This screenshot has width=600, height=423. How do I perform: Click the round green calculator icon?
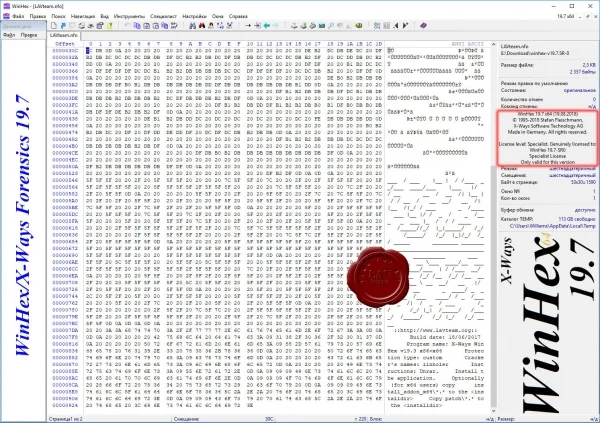[x=359, y=26]
